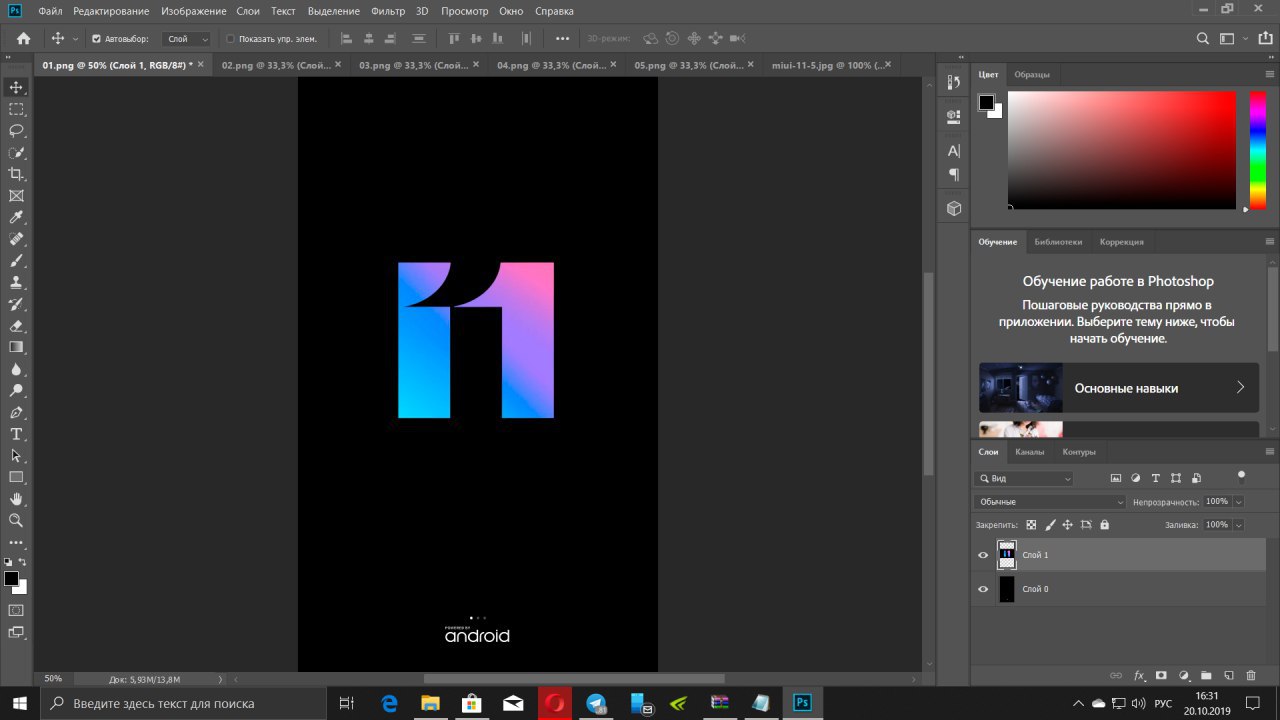Create a new layer with the page icon
1280x720 pixels.
click(1228, 676)
